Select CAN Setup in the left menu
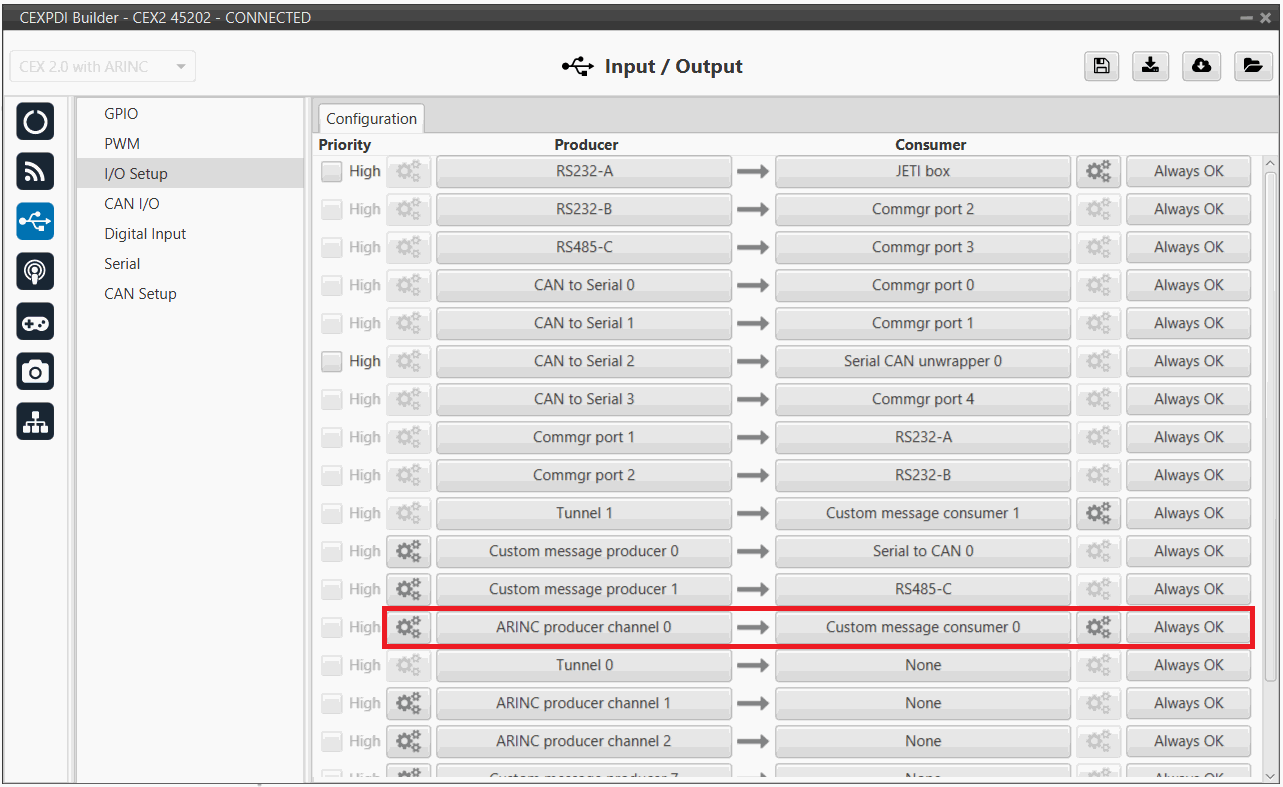 coord(140,294)
